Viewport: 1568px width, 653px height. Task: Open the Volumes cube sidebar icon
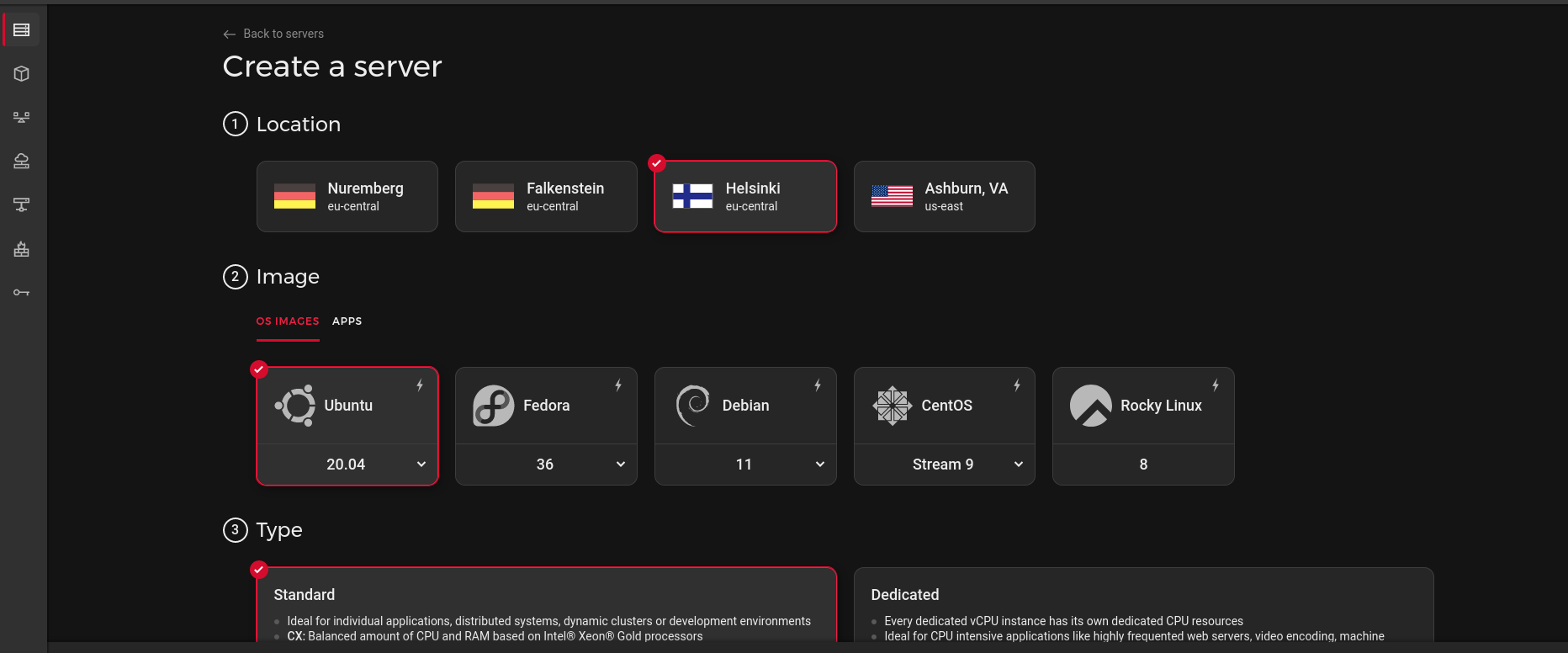tap(22, 74)
